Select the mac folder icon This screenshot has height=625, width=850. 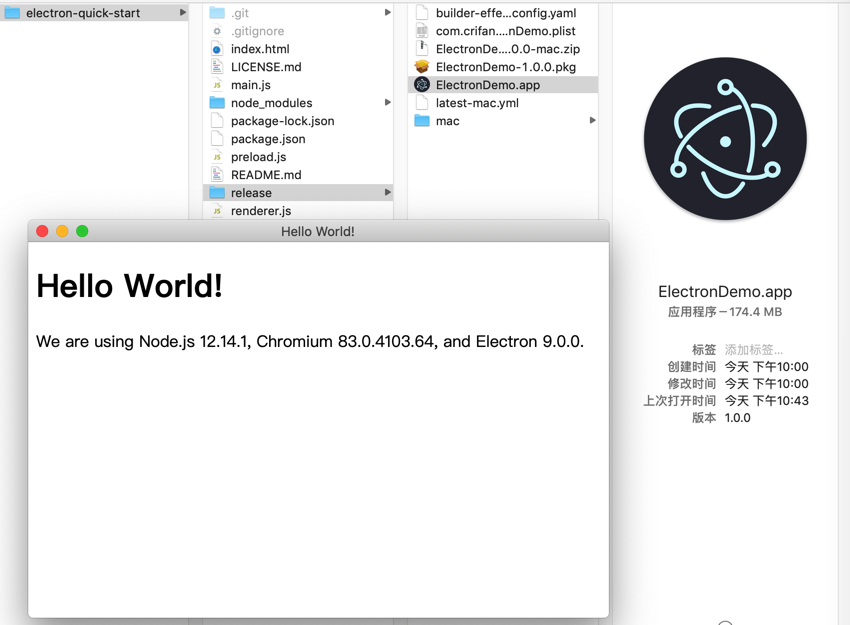[x=422, y=120]
